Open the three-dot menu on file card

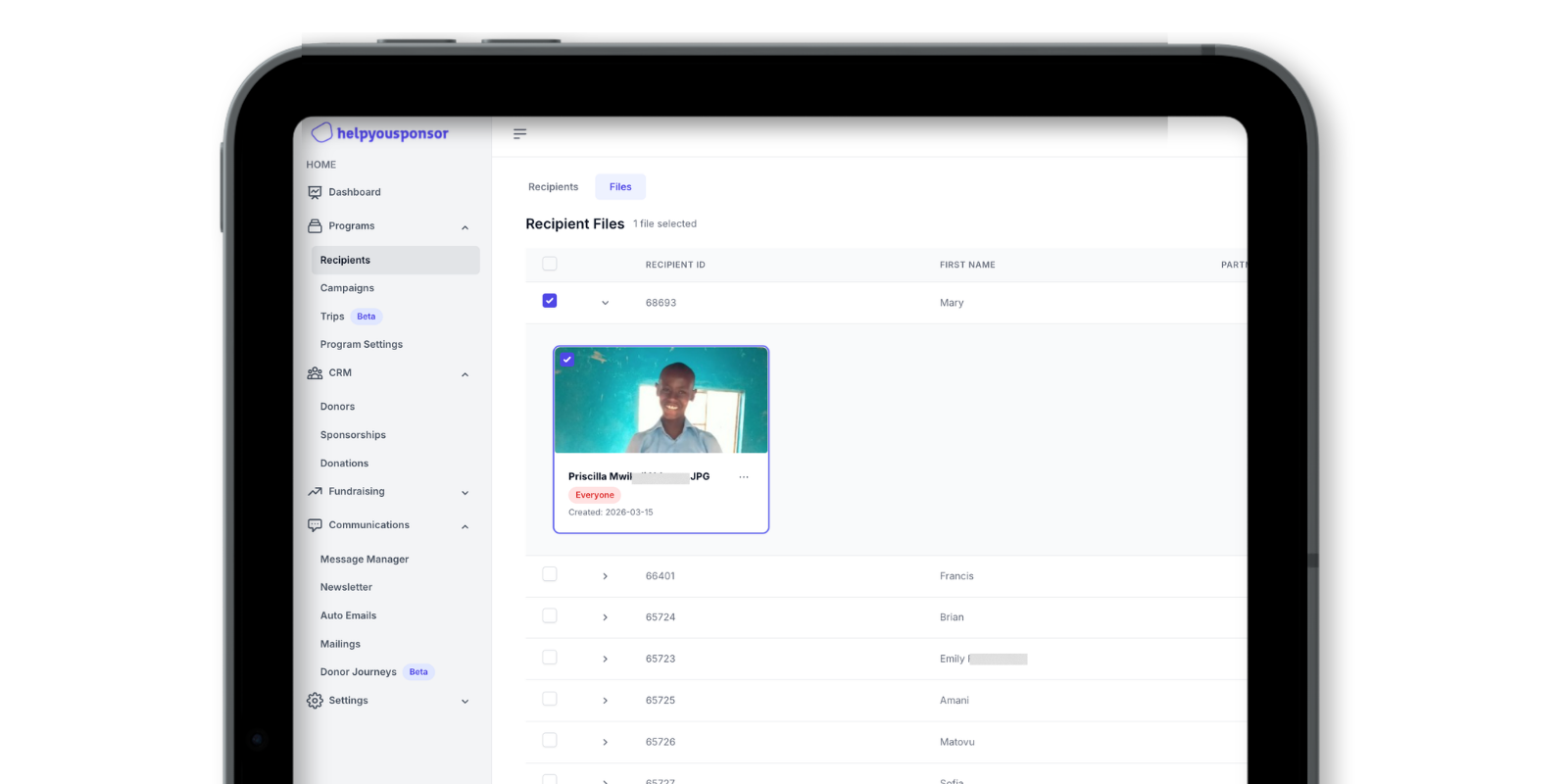[x=744, y=477]
